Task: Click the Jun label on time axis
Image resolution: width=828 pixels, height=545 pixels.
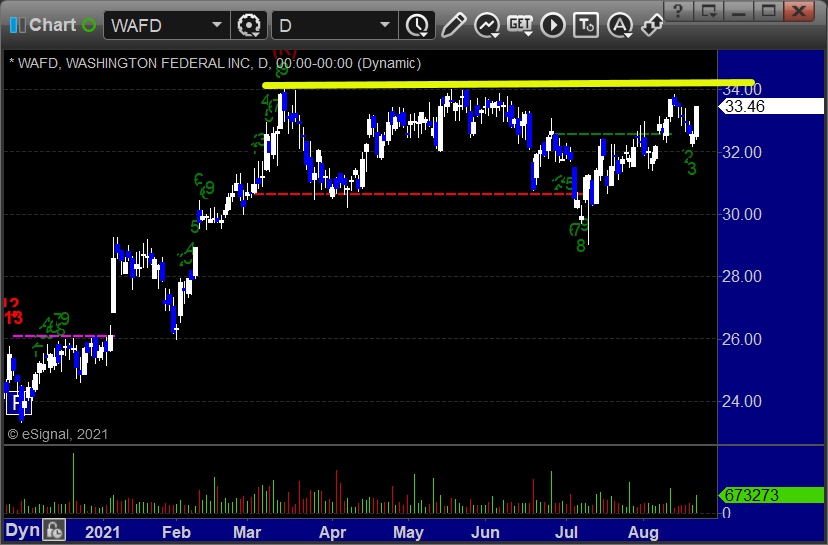Action: [485, 532]
